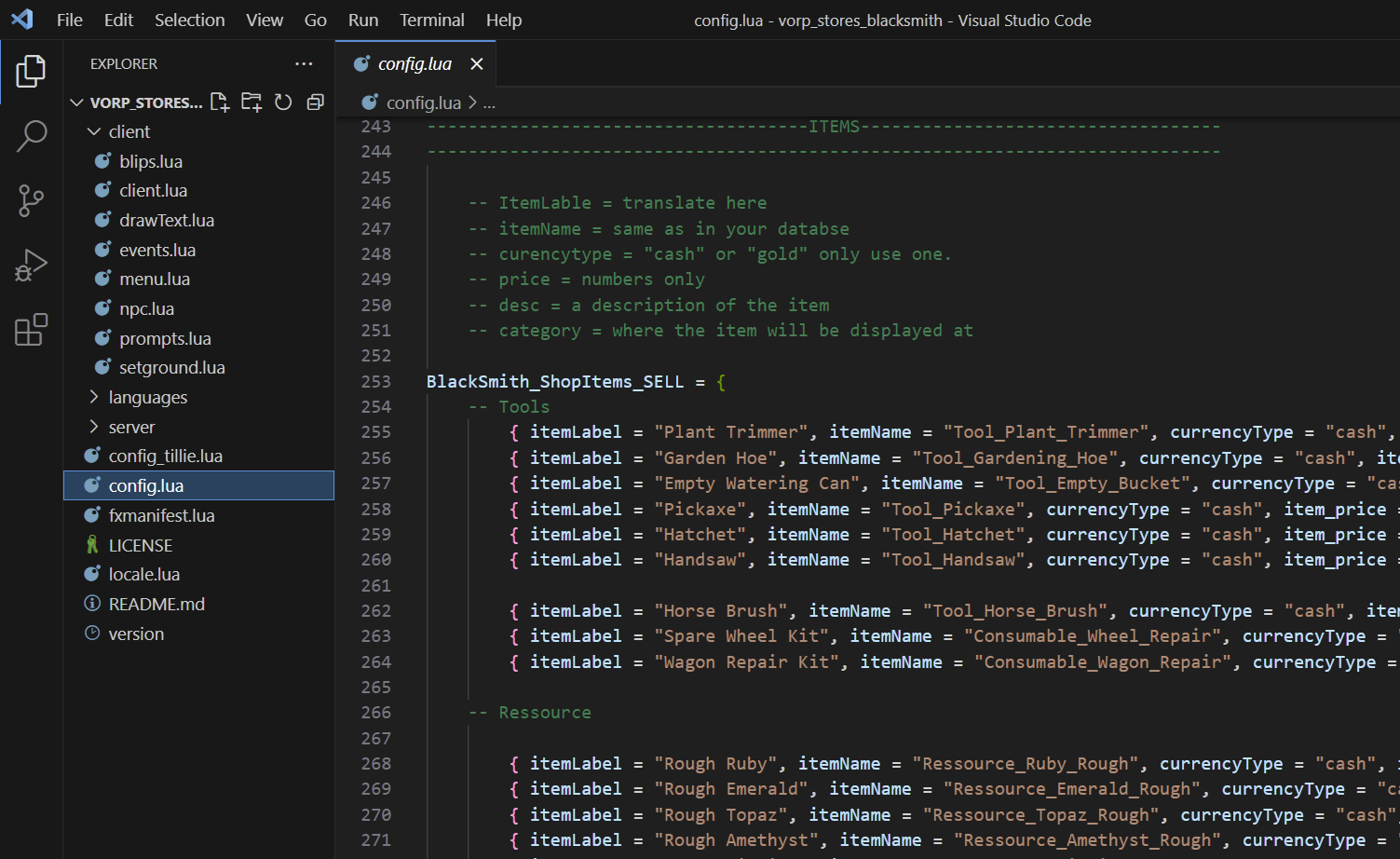Close the config.lua editor tab
This screenshot has width=1400, height=859.
click(477, 63)
